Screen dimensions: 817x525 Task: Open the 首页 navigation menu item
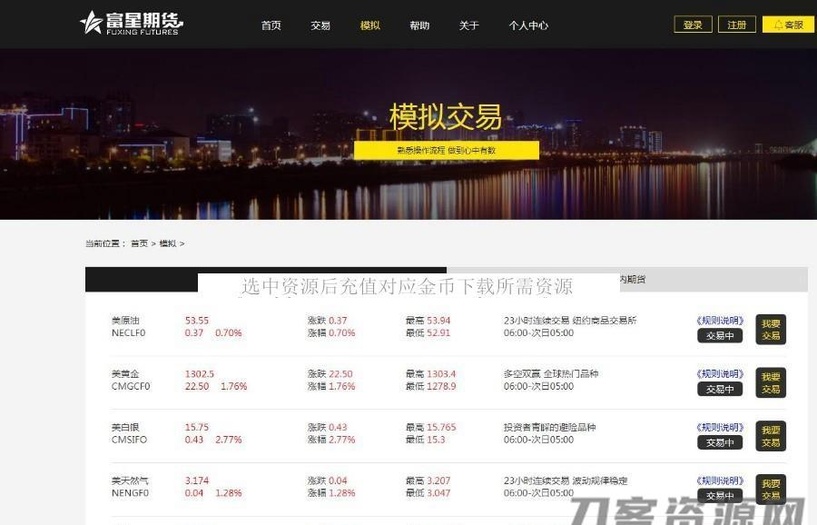coord(271,26)
